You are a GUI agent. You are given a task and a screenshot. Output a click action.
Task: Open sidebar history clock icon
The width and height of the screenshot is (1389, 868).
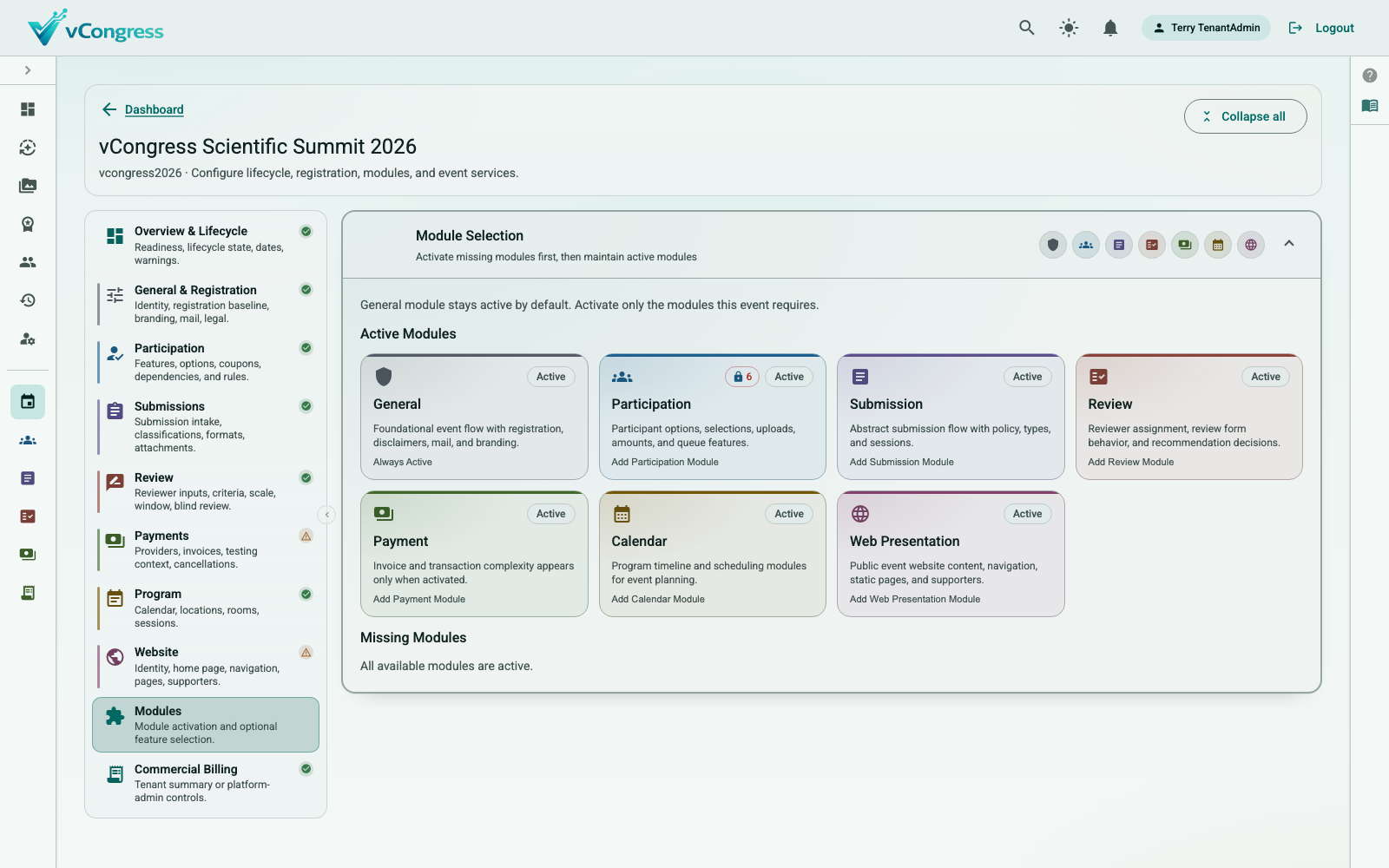28,300
